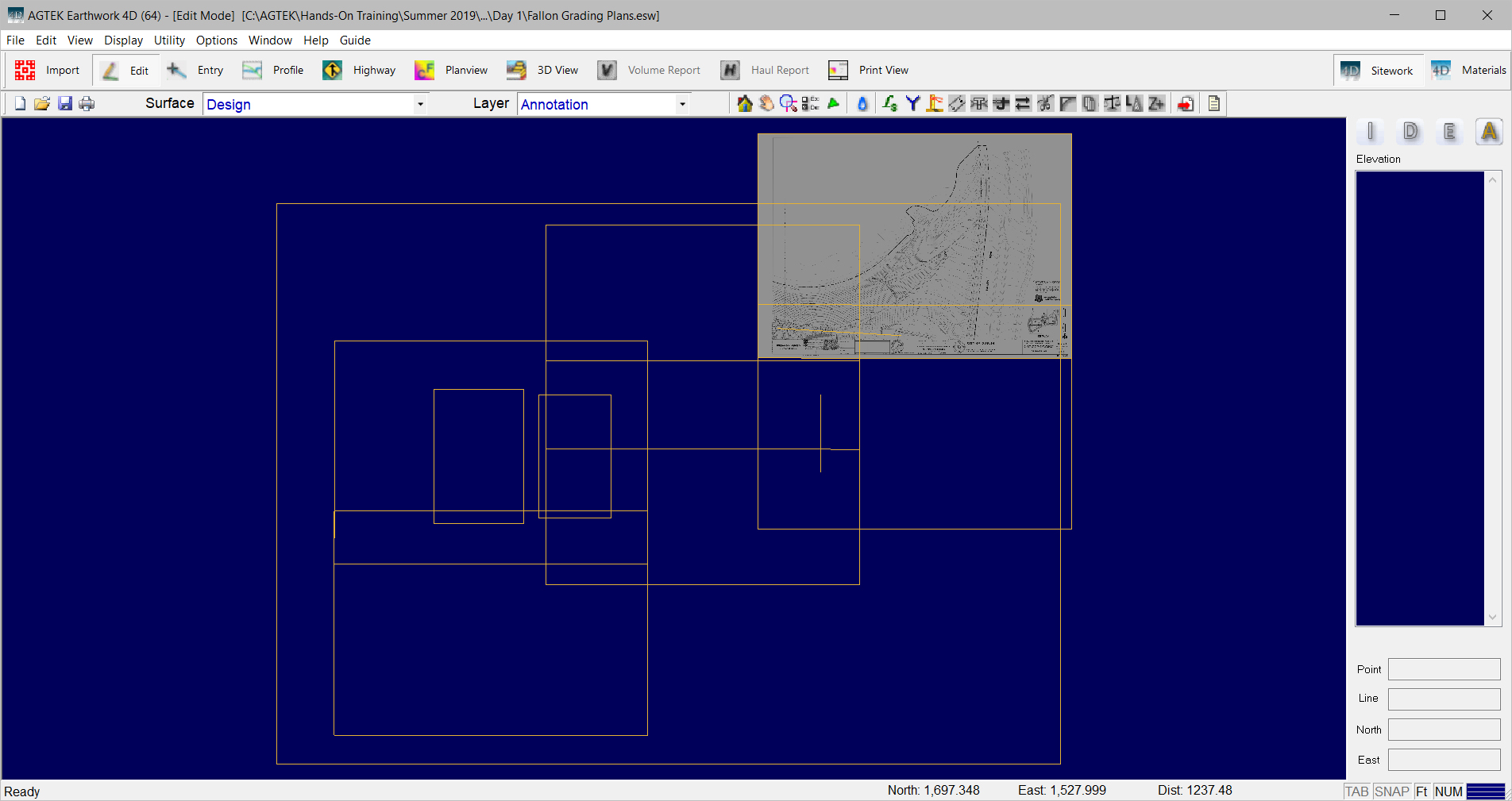Switch to the 3D View mode
Screen dimensions: 1512x801
[543, 71]
